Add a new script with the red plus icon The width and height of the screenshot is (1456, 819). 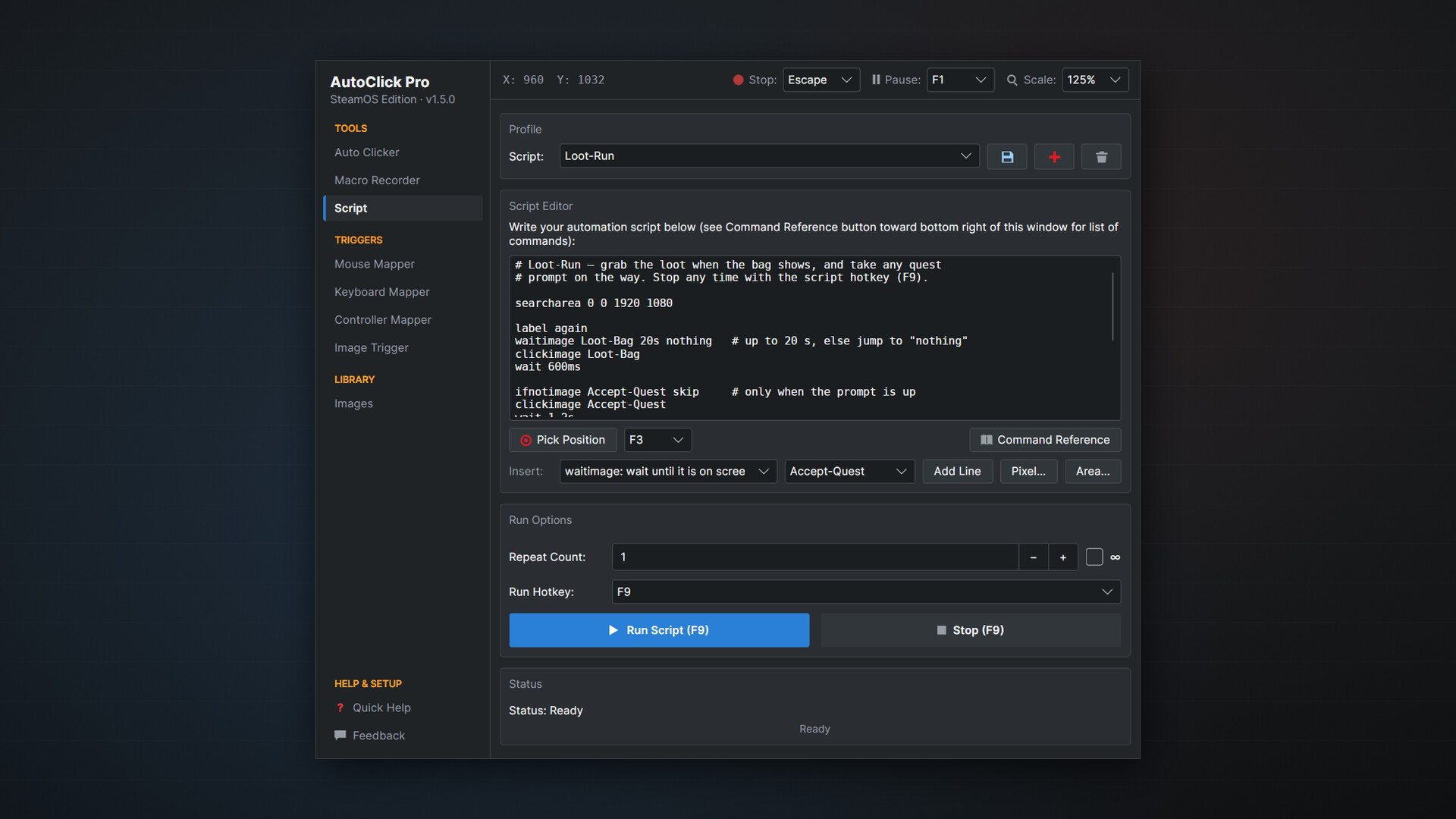tap(1054, 157)
